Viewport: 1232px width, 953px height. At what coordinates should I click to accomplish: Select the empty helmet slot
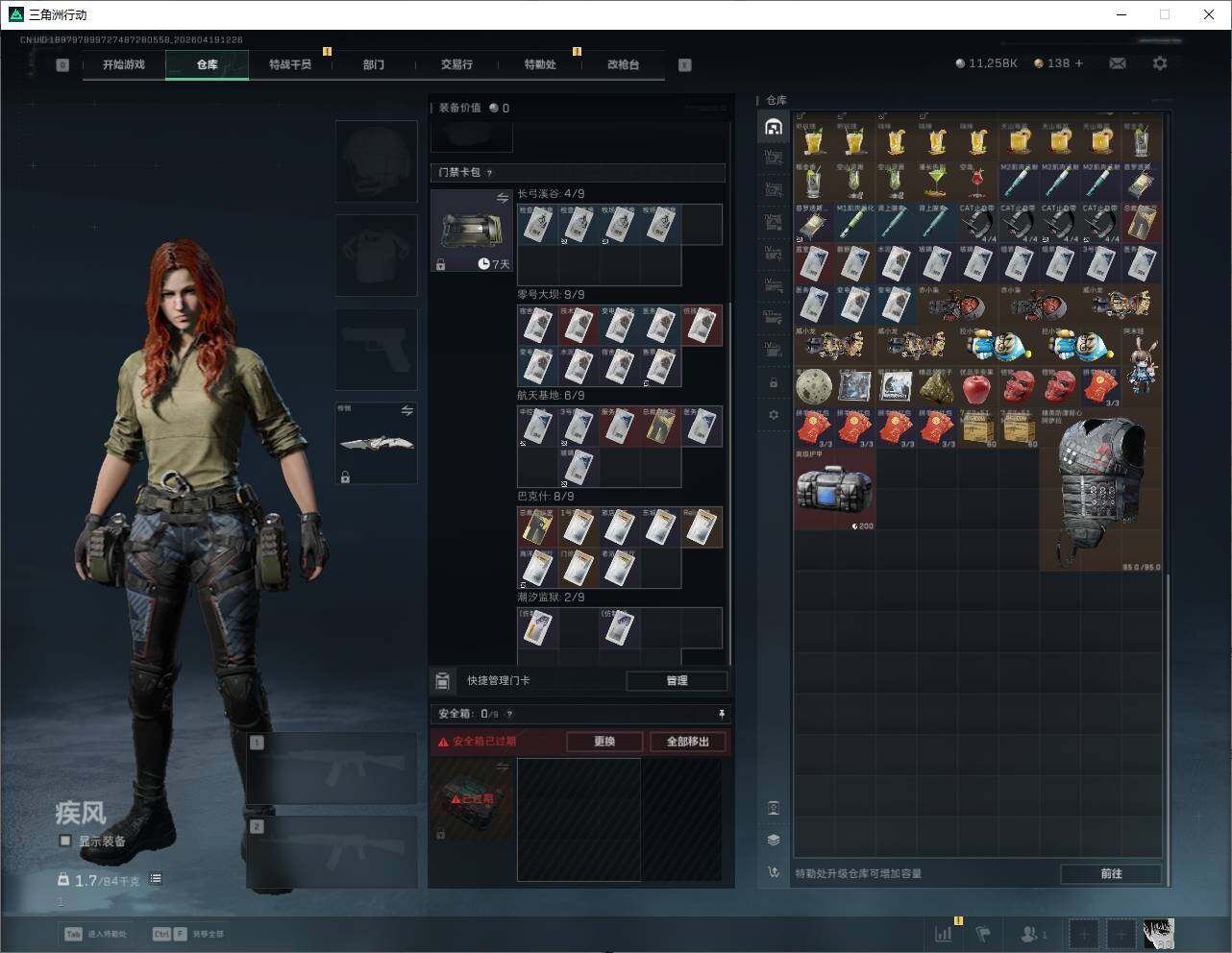(377, 160)
